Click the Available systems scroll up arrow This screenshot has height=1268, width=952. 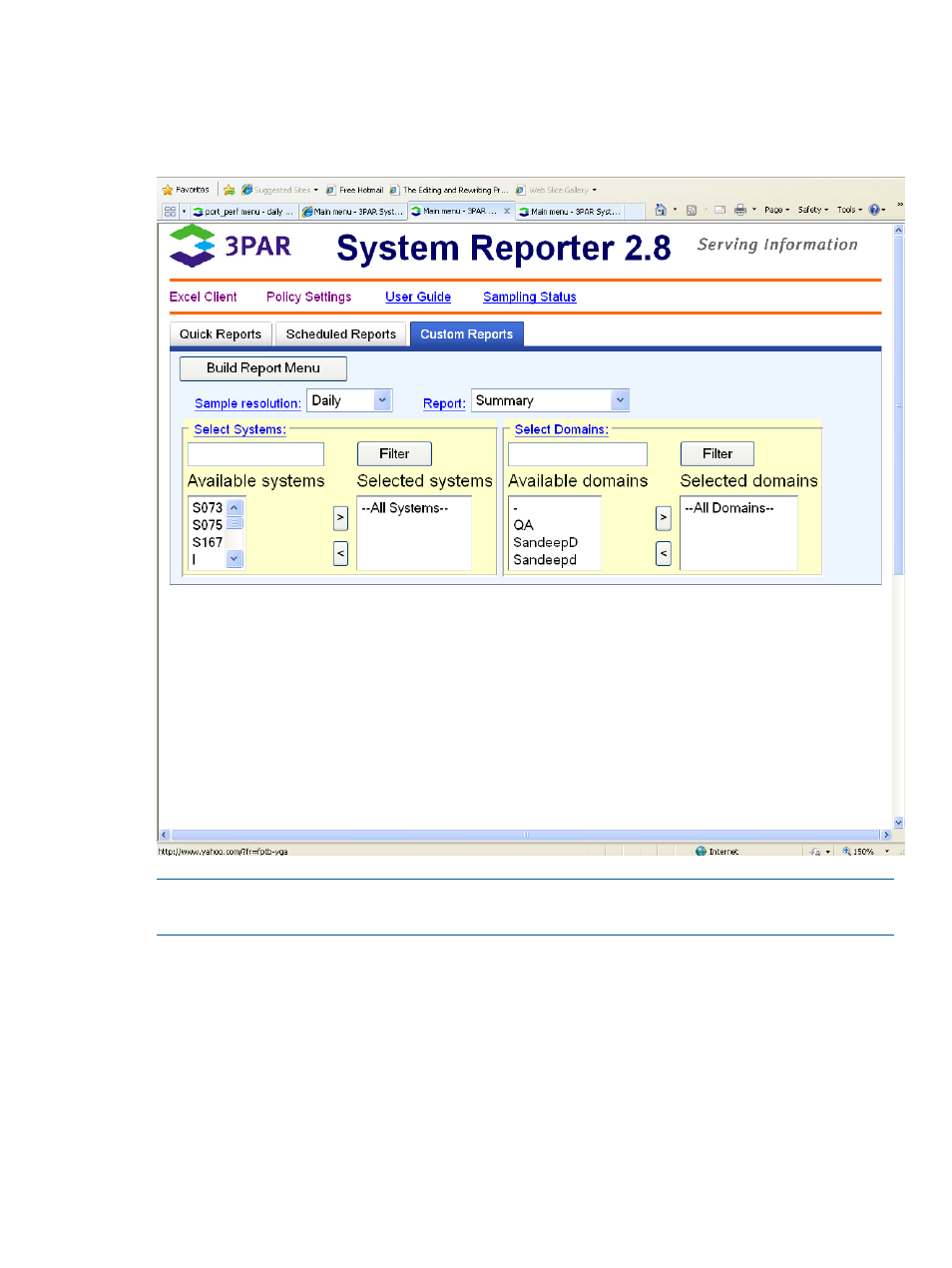(235, 507)
